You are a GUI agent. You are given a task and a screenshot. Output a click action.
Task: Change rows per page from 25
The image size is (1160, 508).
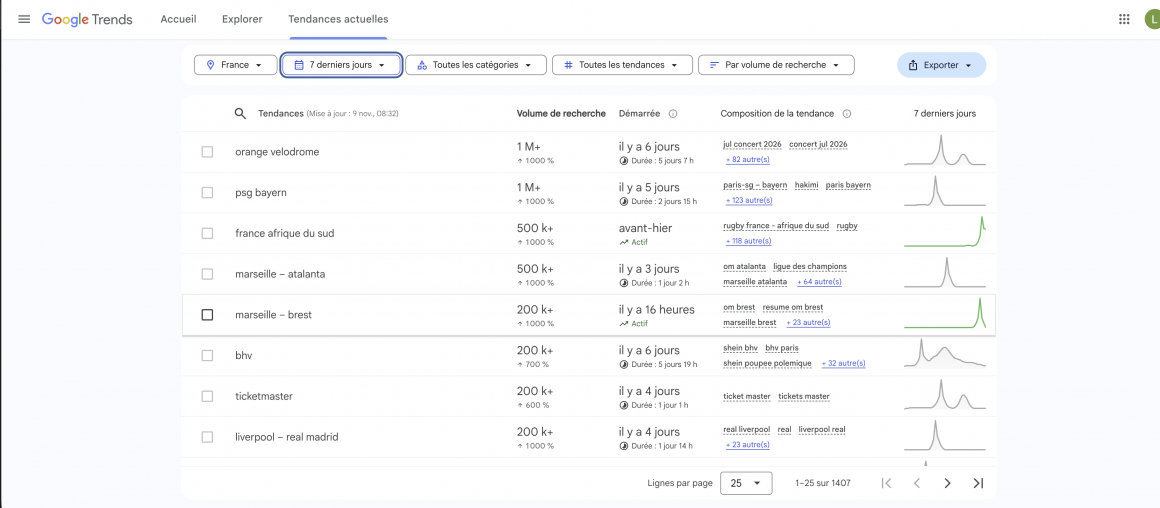[x=746, y=483]
